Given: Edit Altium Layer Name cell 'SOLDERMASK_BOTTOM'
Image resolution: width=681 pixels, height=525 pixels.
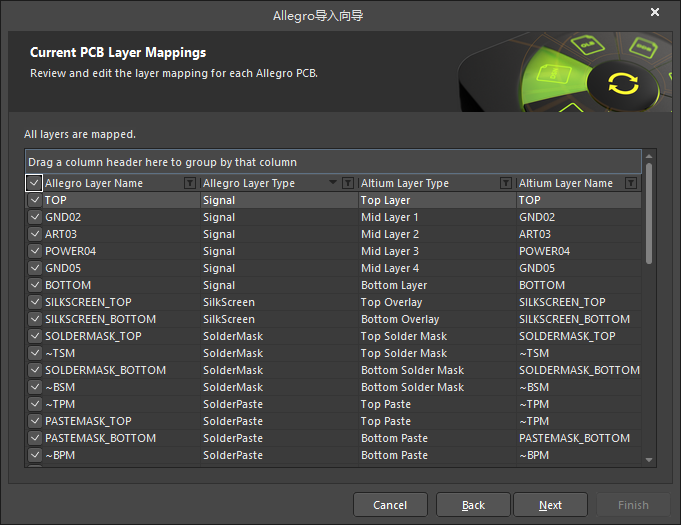Looking at the screenshot, I should point(579,370).
